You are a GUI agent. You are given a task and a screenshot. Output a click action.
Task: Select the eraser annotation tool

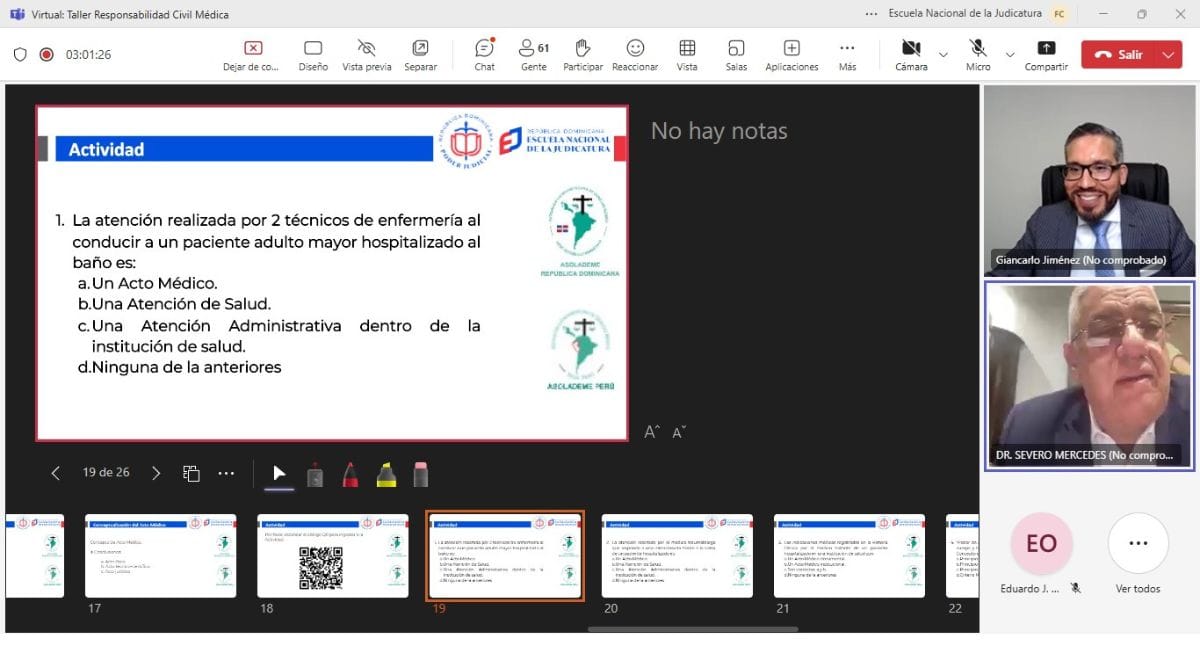(421, 474)
